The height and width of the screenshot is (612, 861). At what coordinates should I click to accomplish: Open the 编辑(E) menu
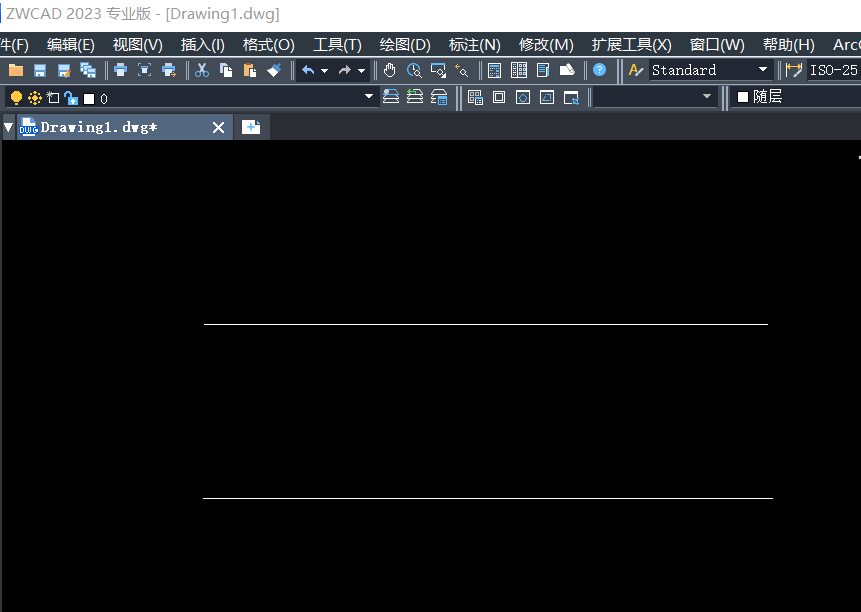pos(71,44)
